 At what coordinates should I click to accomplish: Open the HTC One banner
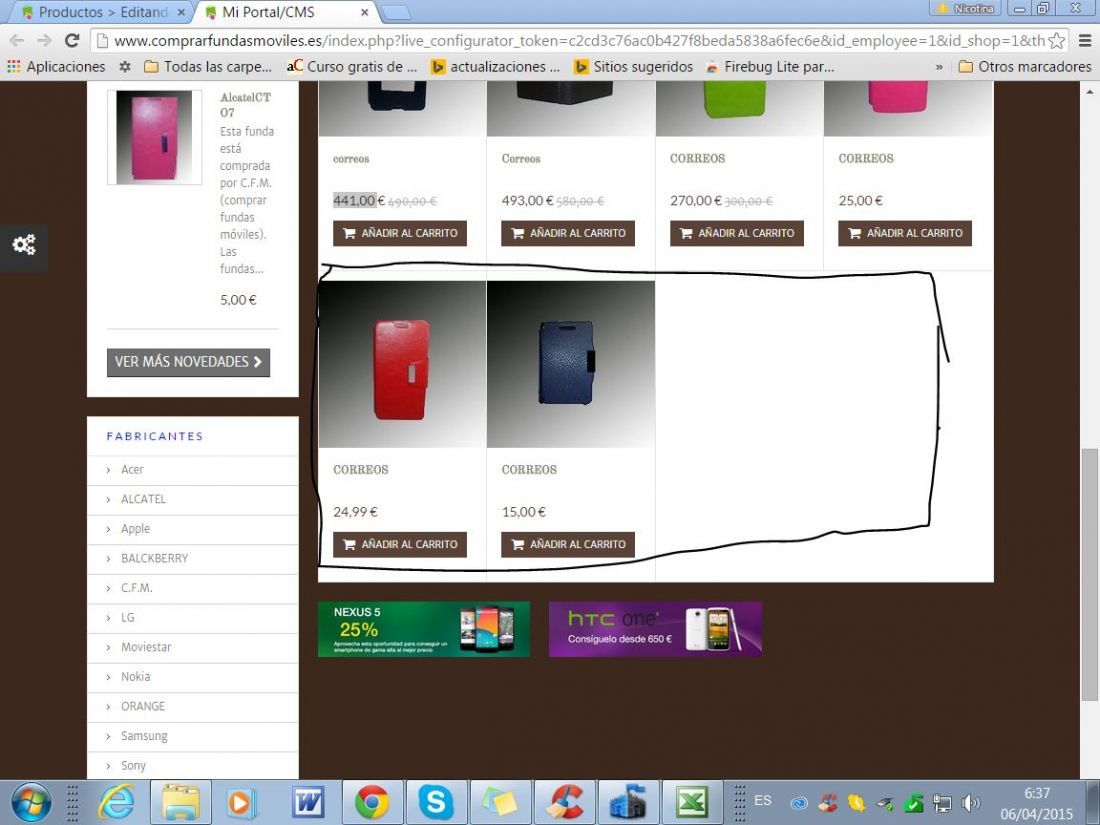coord(655,629)
